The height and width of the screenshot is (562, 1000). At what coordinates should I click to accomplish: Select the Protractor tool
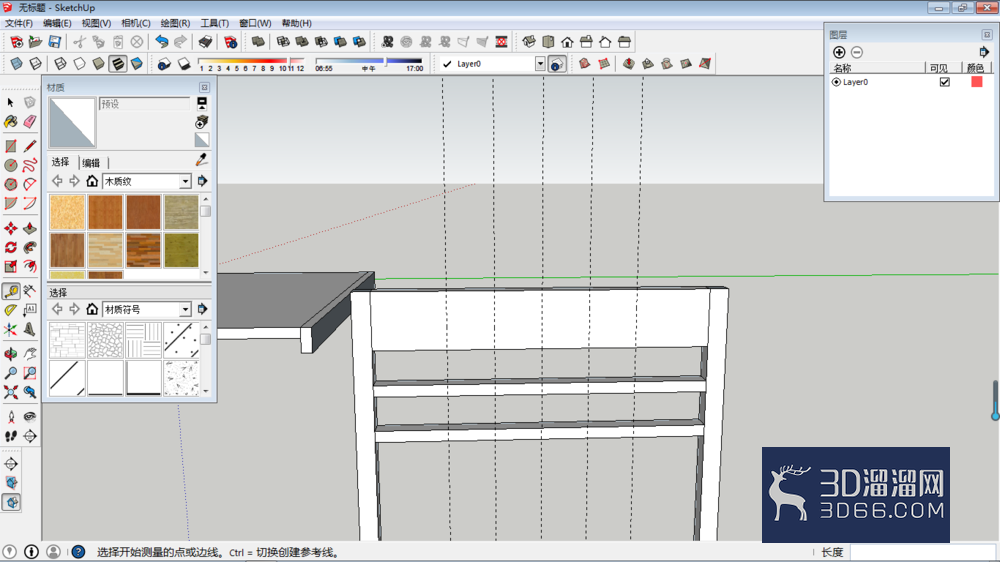tap(11, 310)
